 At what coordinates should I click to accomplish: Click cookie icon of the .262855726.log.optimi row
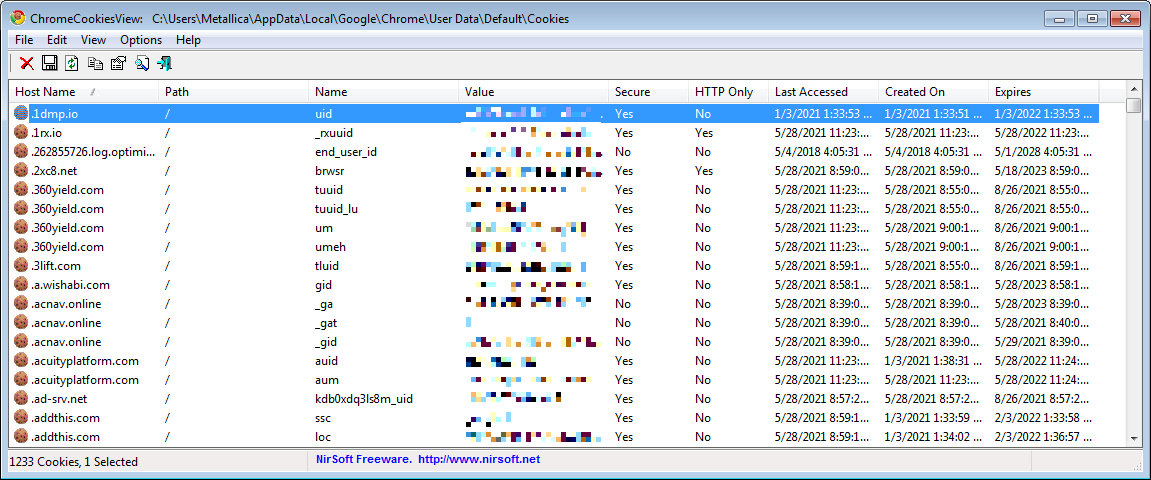(21, 152)
